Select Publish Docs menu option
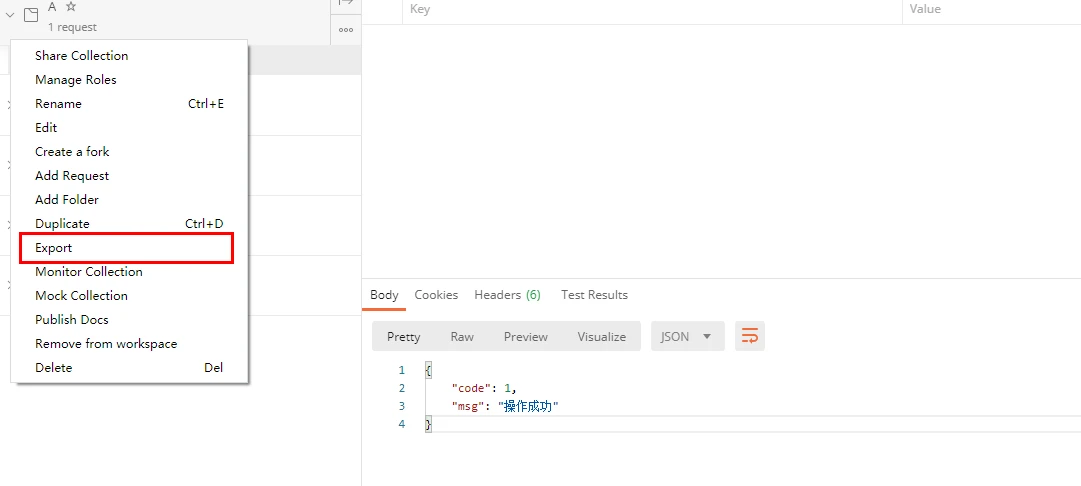This screenshot has height=486, width=1081. coord(72,320)
